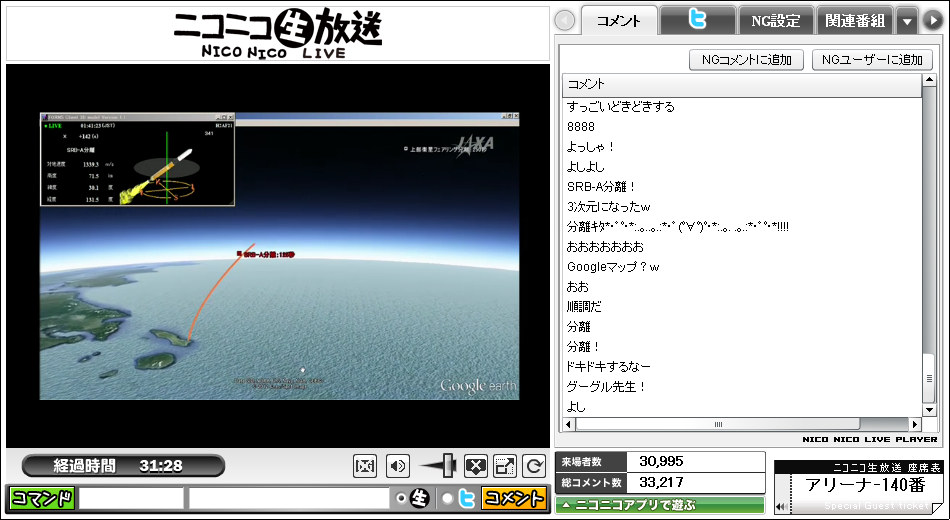Select the 生 radio button for live comments
Image resolution: width=950 pixels, height=520 pixels.
pos(400,498)
